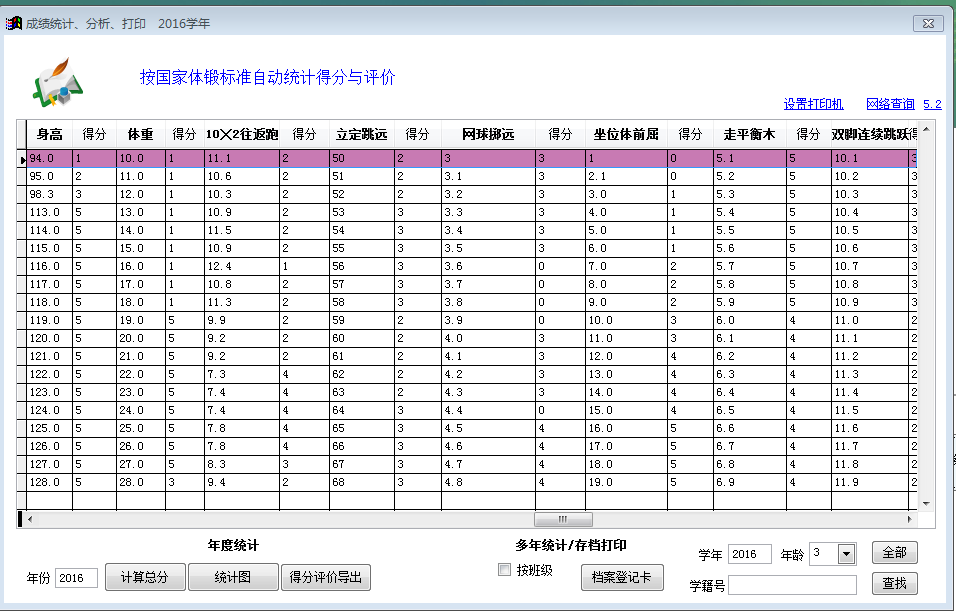Focus the 学年 input field
Viewport: 956px width, 612px height.
749,554
